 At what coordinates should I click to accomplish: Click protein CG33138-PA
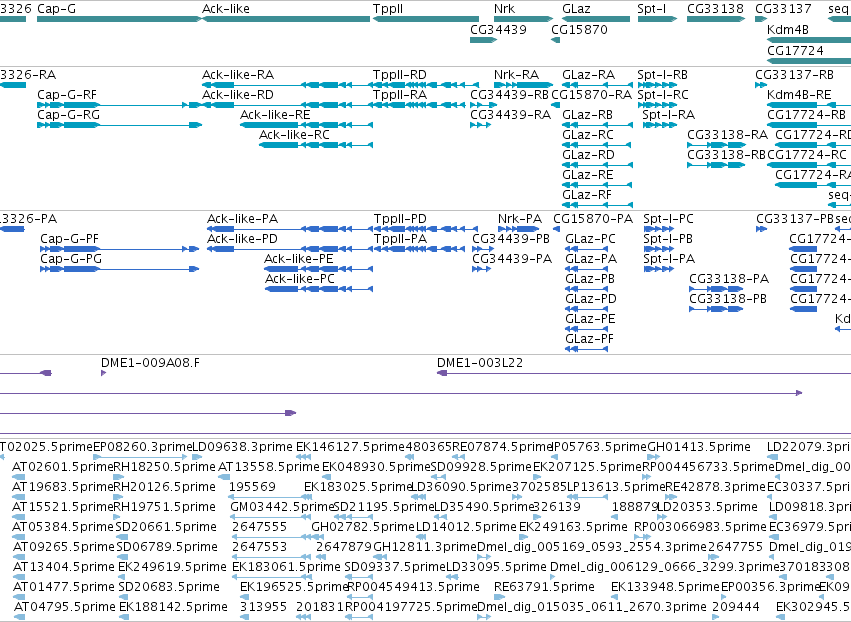(x=729, y=279)
